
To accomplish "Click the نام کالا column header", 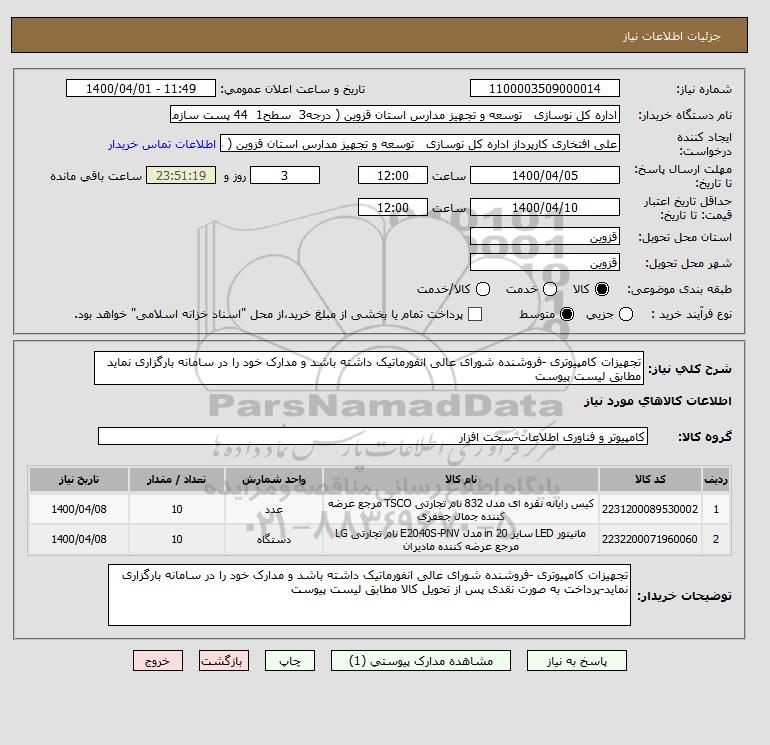I will point(461,479).
